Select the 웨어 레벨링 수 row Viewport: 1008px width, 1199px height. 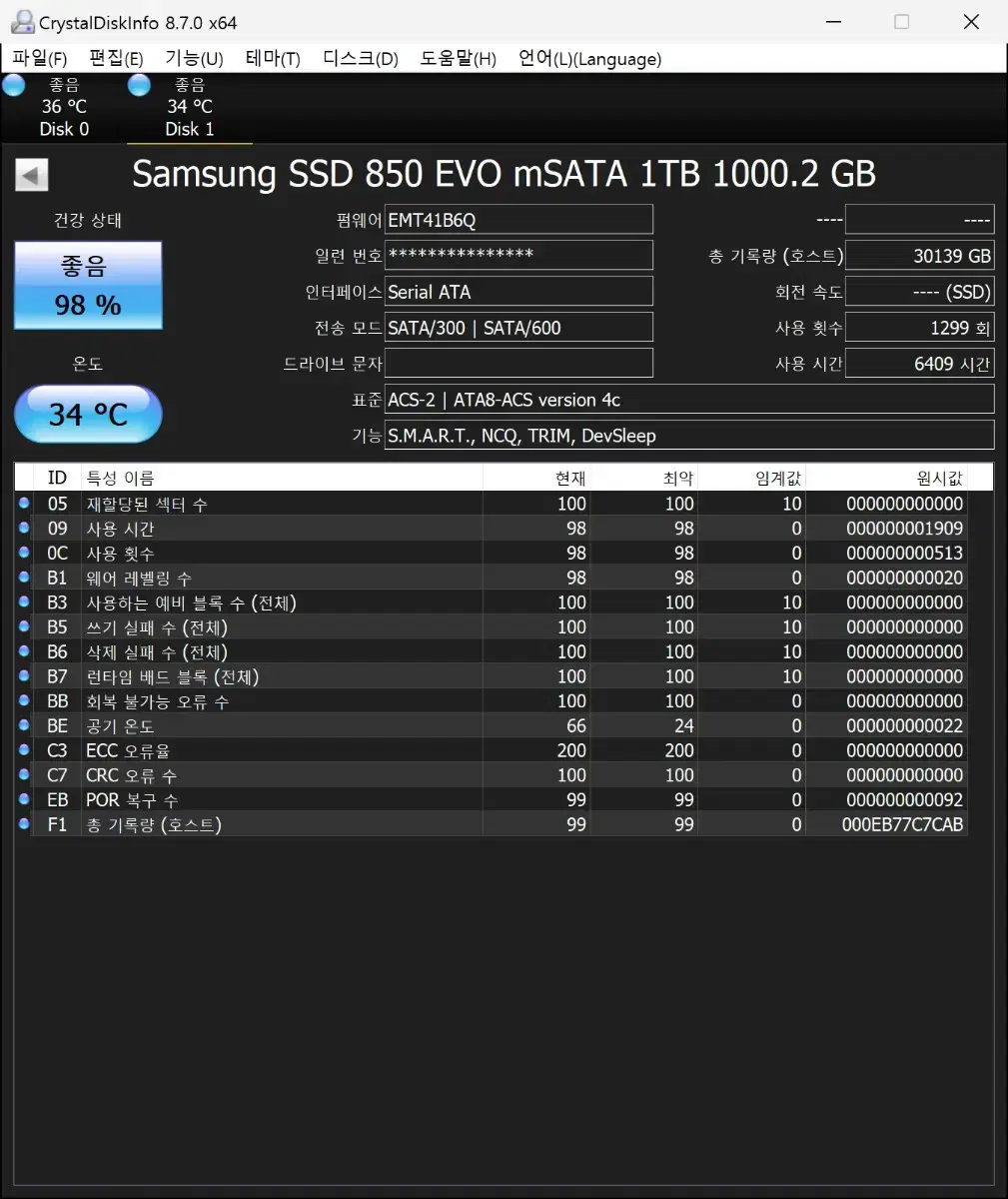pos(491,578)
